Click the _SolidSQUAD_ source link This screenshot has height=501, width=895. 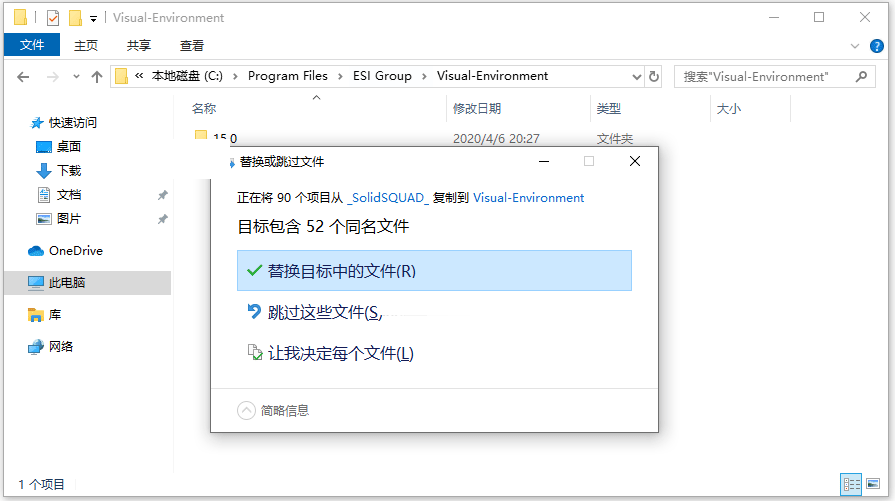tap(388, 198)
